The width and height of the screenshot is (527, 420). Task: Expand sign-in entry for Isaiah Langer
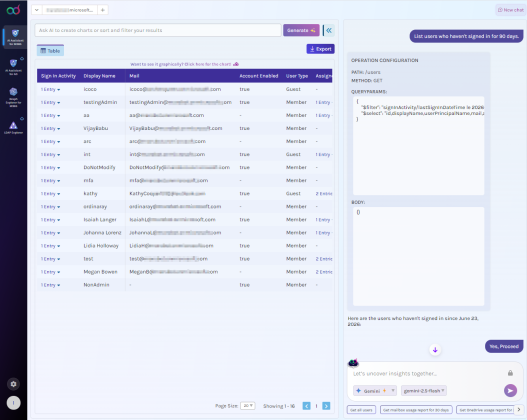(x=50, y=220)
